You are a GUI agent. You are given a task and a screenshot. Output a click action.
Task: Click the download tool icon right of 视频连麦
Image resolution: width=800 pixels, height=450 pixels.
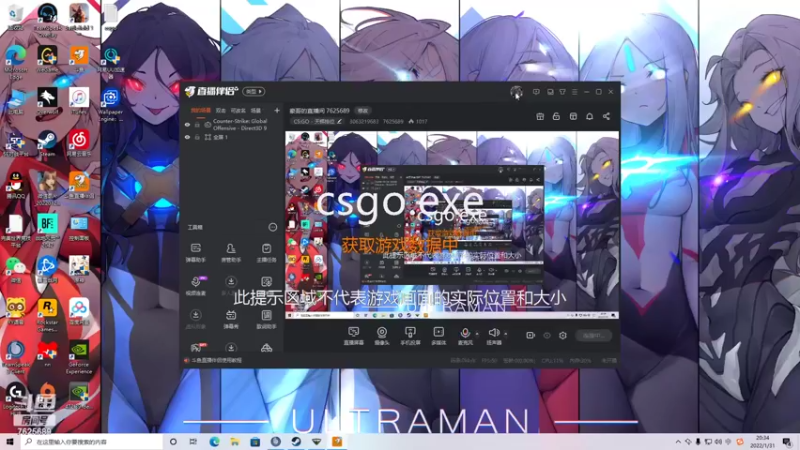click(x=231, y=284)
